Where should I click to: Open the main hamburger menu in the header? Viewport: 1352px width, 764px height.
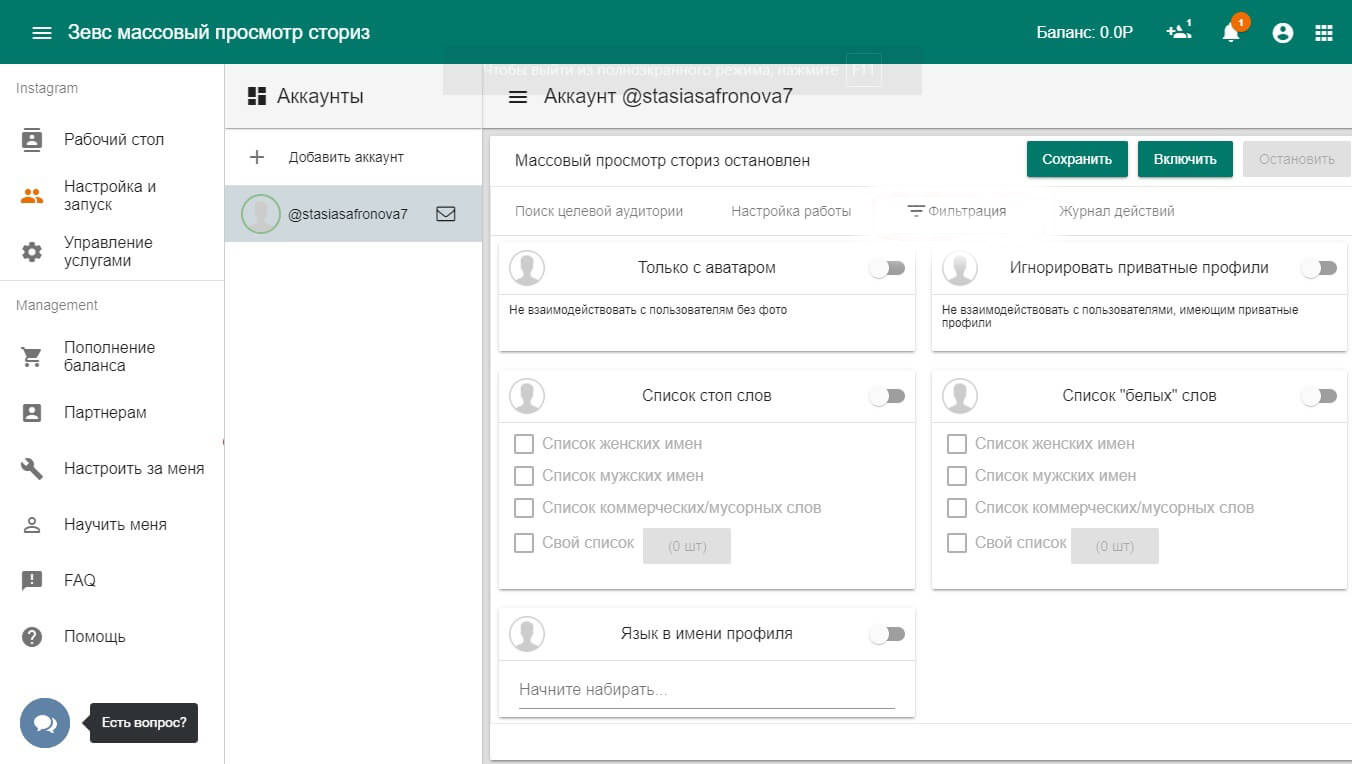(x=41, y=33)
